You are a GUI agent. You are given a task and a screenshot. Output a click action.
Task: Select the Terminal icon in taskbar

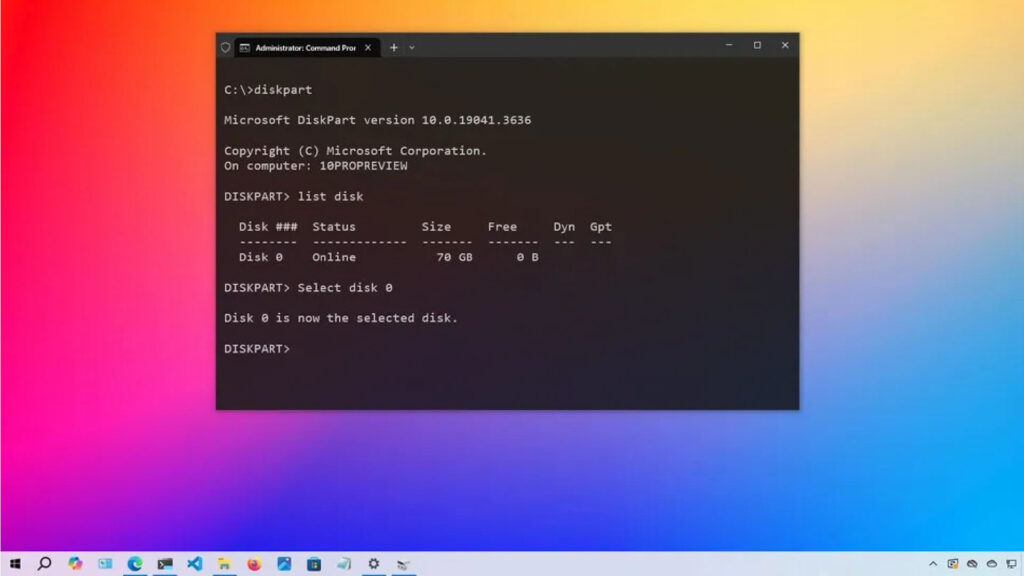pyautogui.click(x=165, y=564)
